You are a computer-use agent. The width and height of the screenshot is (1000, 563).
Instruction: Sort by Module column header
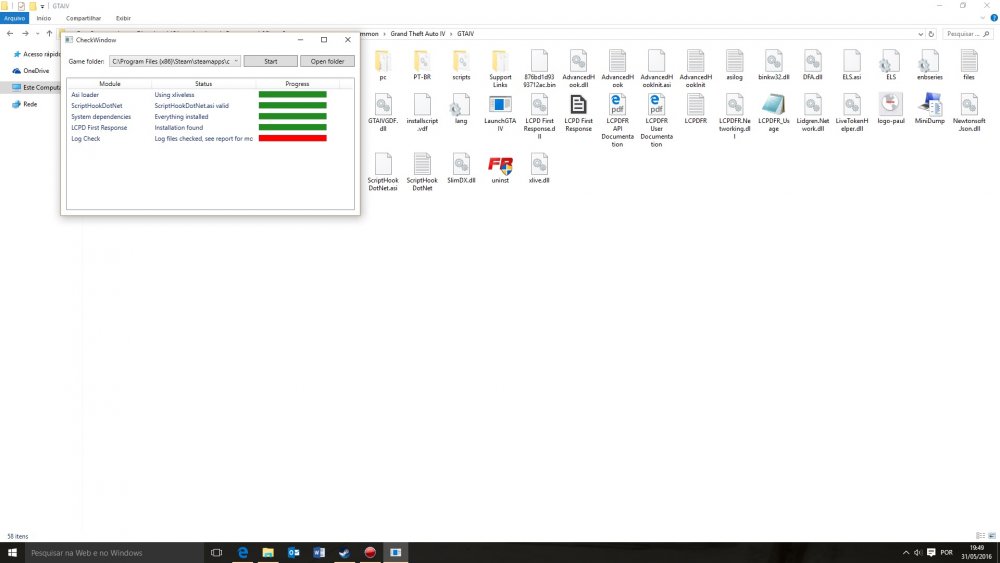pos(109,84)
